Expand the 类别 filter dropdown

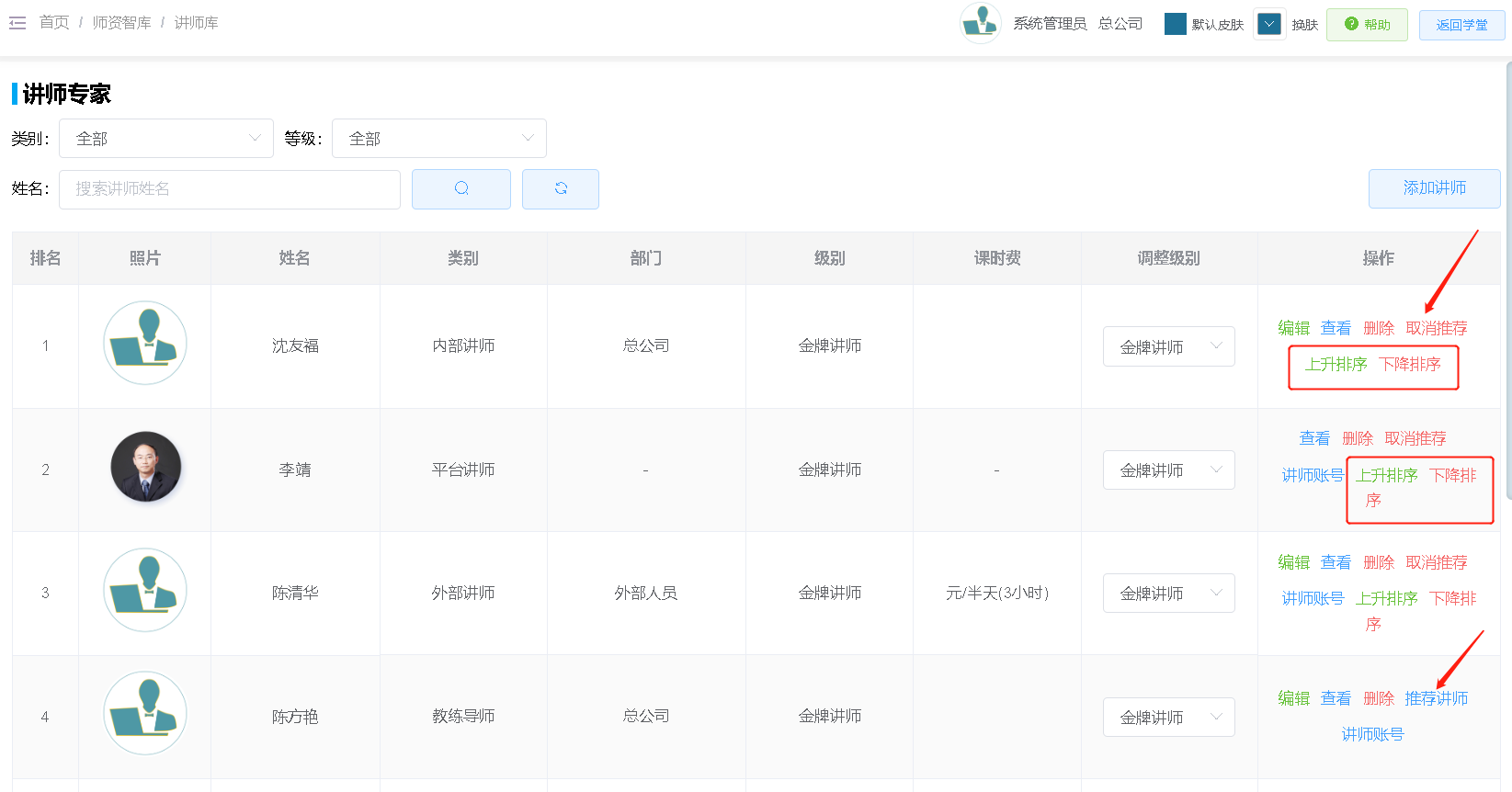pyautogui.click(x=166, y=139)
